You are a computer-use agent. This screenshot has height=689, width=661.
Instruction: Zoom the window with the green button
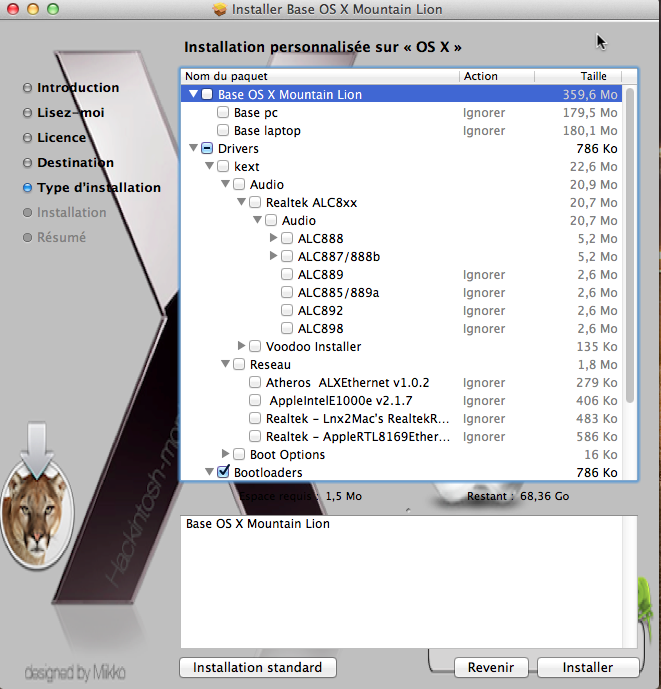pyautogui.click(x=53, y=9)
